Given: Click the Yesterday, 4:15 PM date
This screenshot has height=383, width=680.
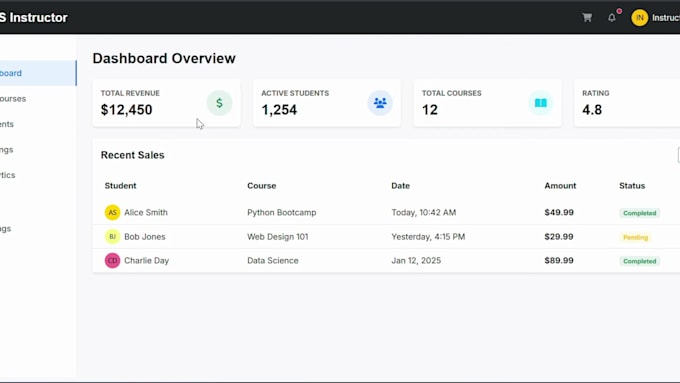Looking at the screenshot, I should point(428,237).
